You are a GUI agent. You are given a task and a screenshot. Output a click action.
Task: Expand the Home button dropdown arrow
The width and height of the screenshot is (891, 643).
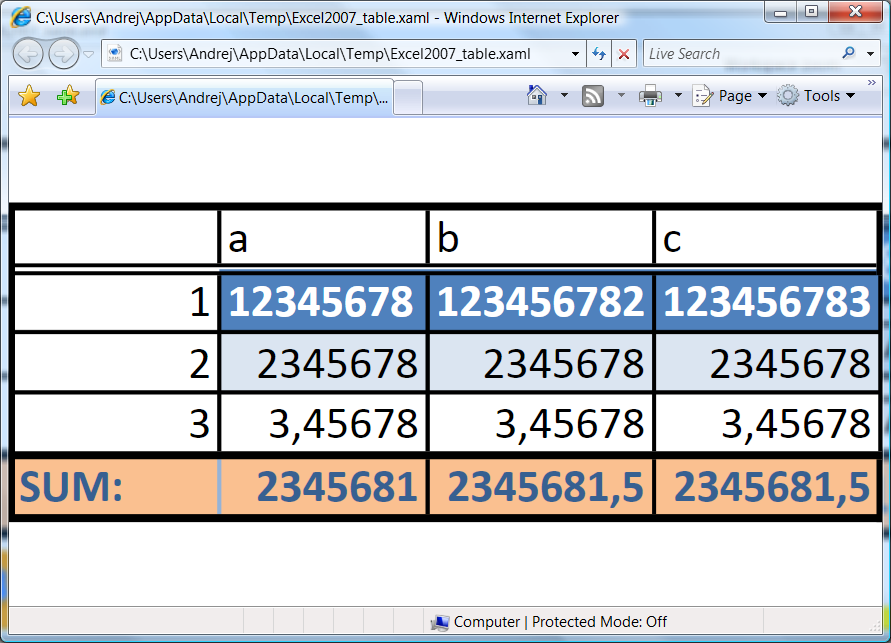coord(564,95)
